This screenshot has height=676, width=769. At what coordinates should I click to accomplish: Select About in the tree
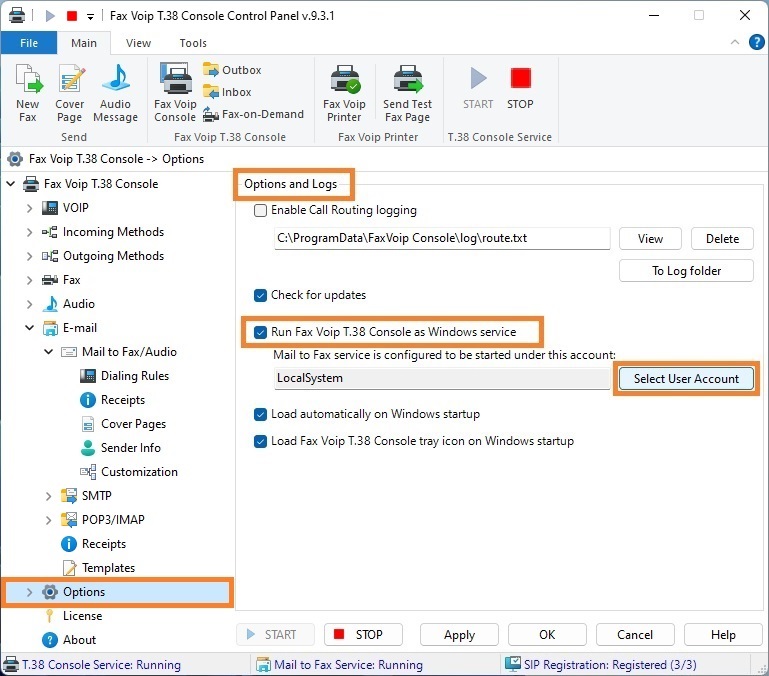pyautogui.click(x=79, y=640)
